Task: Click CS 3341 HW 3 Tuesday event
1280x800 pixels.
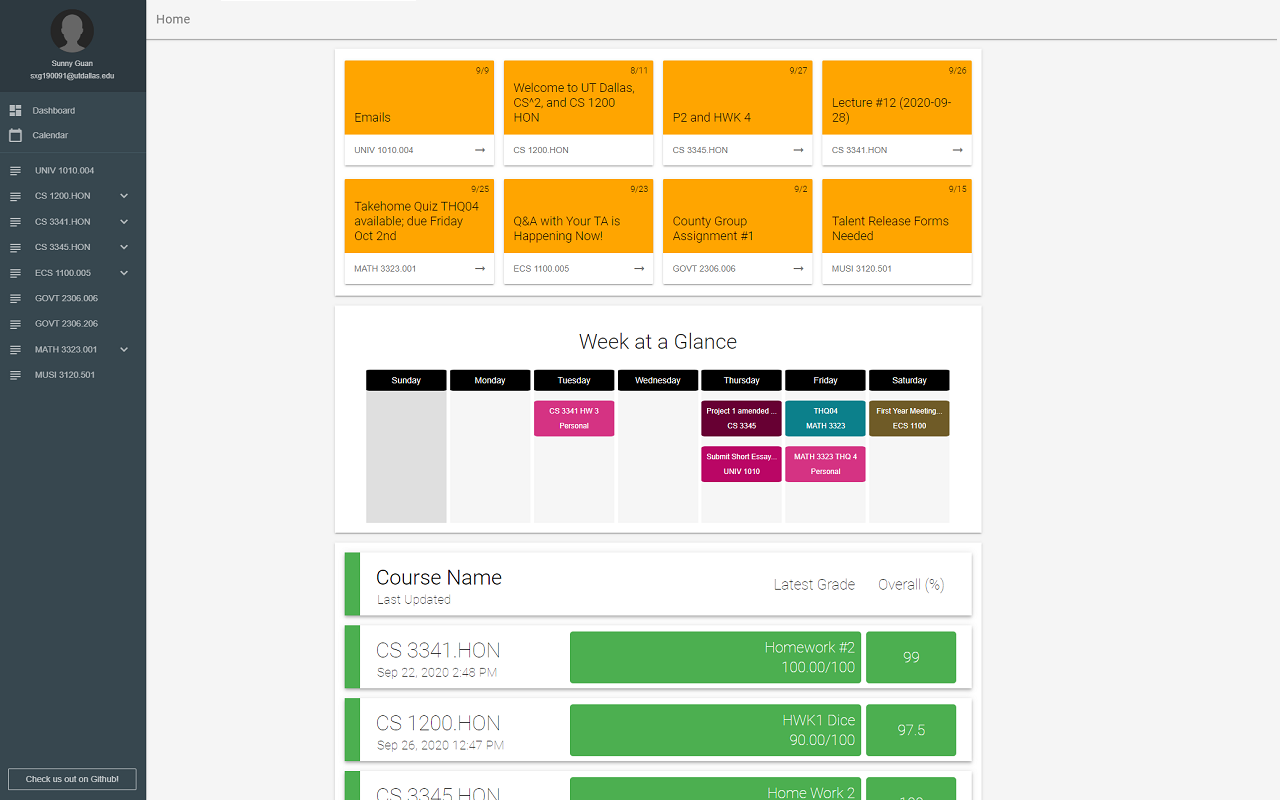Action: (574, 418)
